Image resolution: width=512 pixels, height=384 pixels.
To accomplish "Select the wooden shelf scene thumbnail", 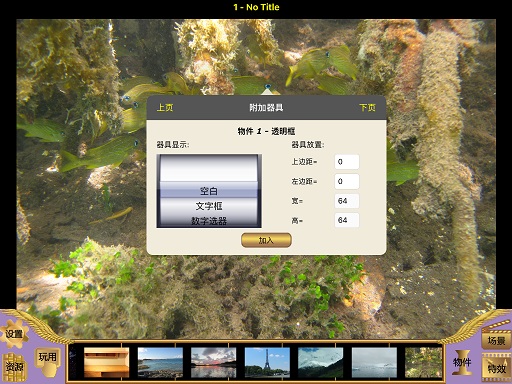I will (x=106, y=362).
